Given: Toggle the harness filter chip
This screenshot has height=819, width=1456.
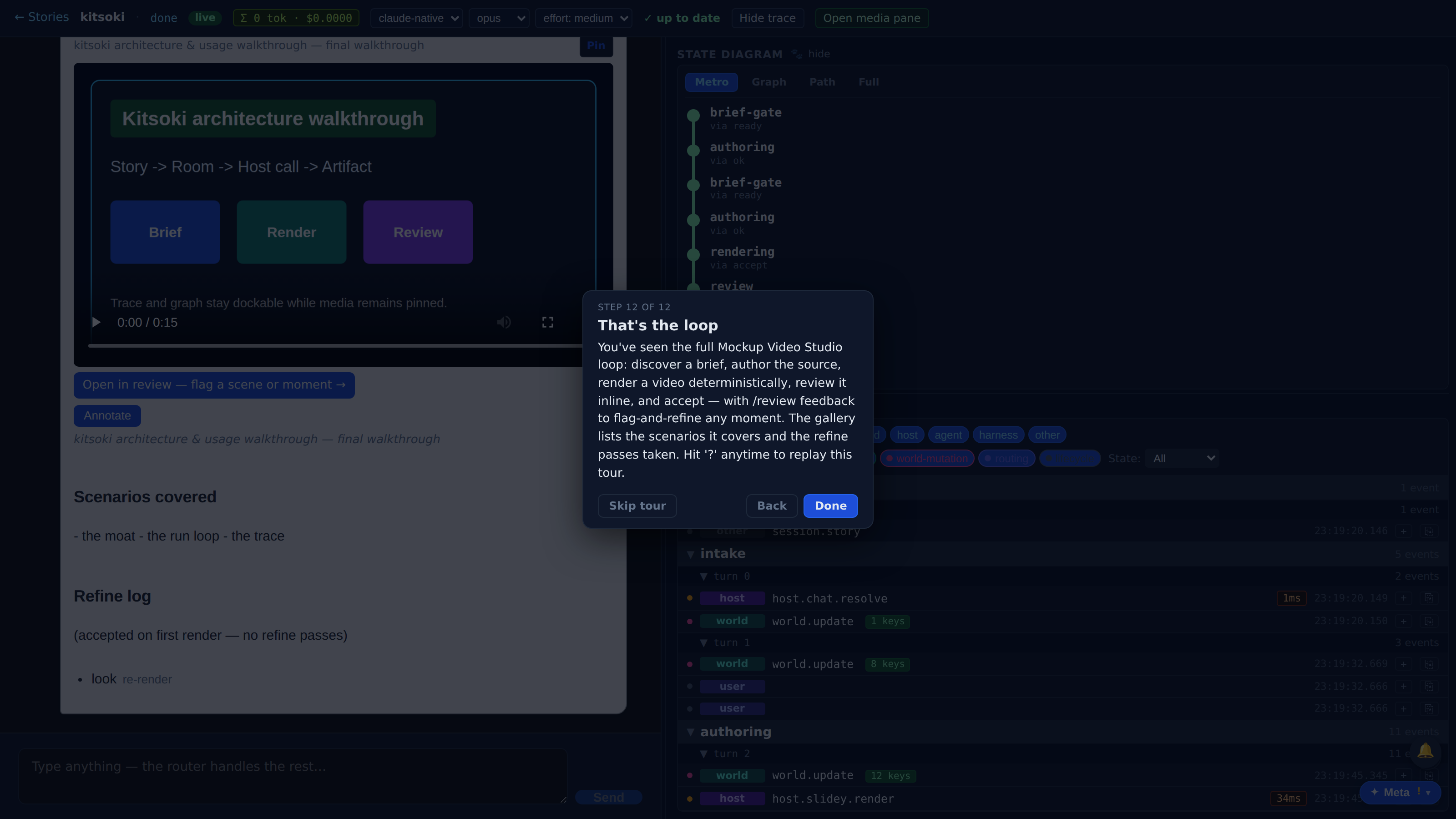Looking at the screenshot, I should (x=998, y=435).
